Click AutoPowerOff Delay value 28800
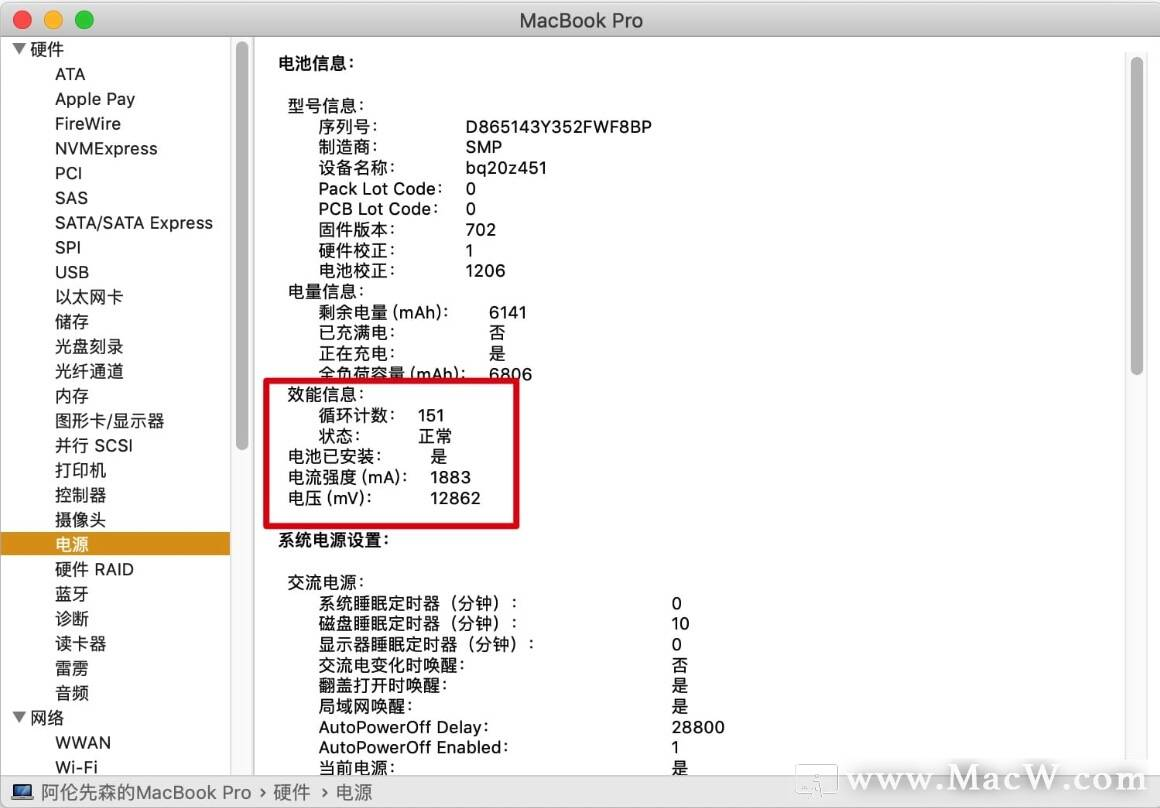The height and width of the screenshot is (808, 1160). tap(698, 727)
